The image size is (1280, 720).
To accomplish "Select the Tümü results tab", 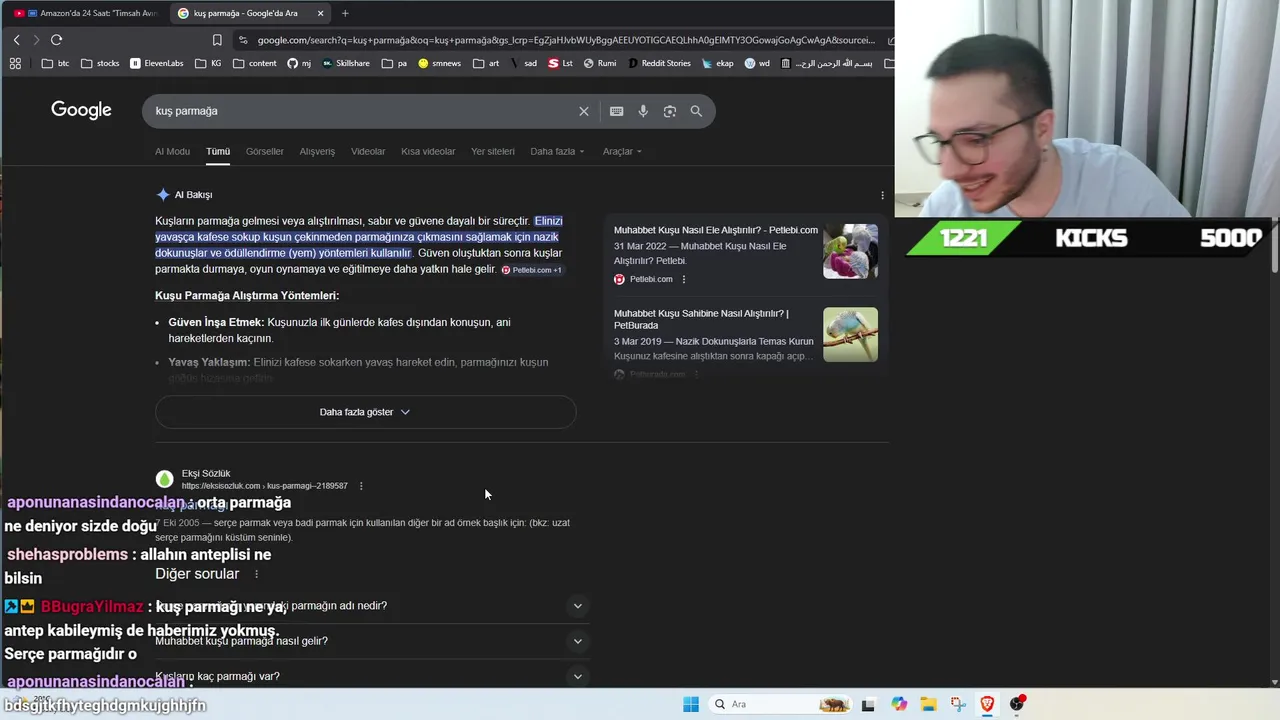I will pos(218,152).
